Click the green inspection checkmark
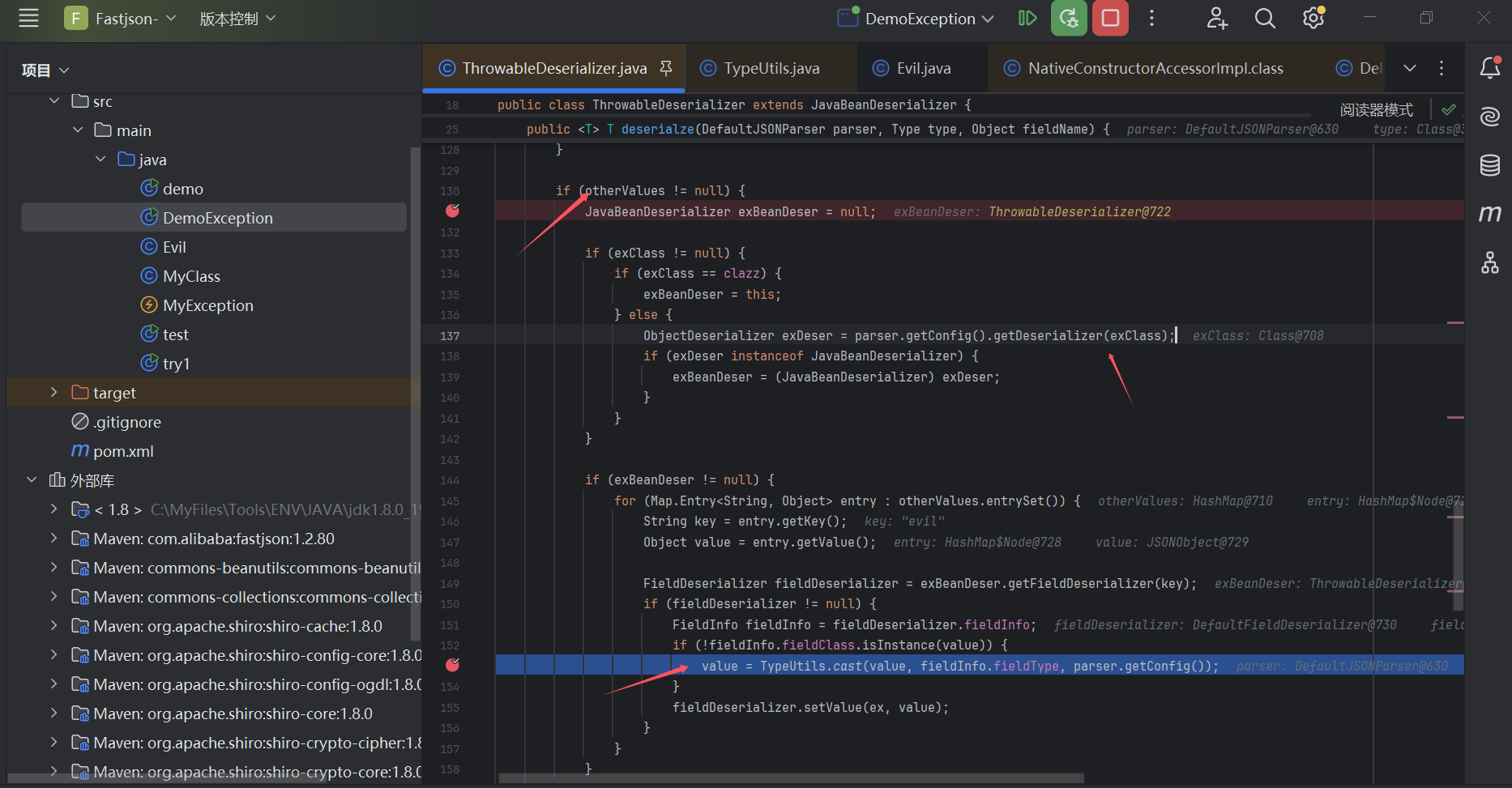 coord(1449,109)
